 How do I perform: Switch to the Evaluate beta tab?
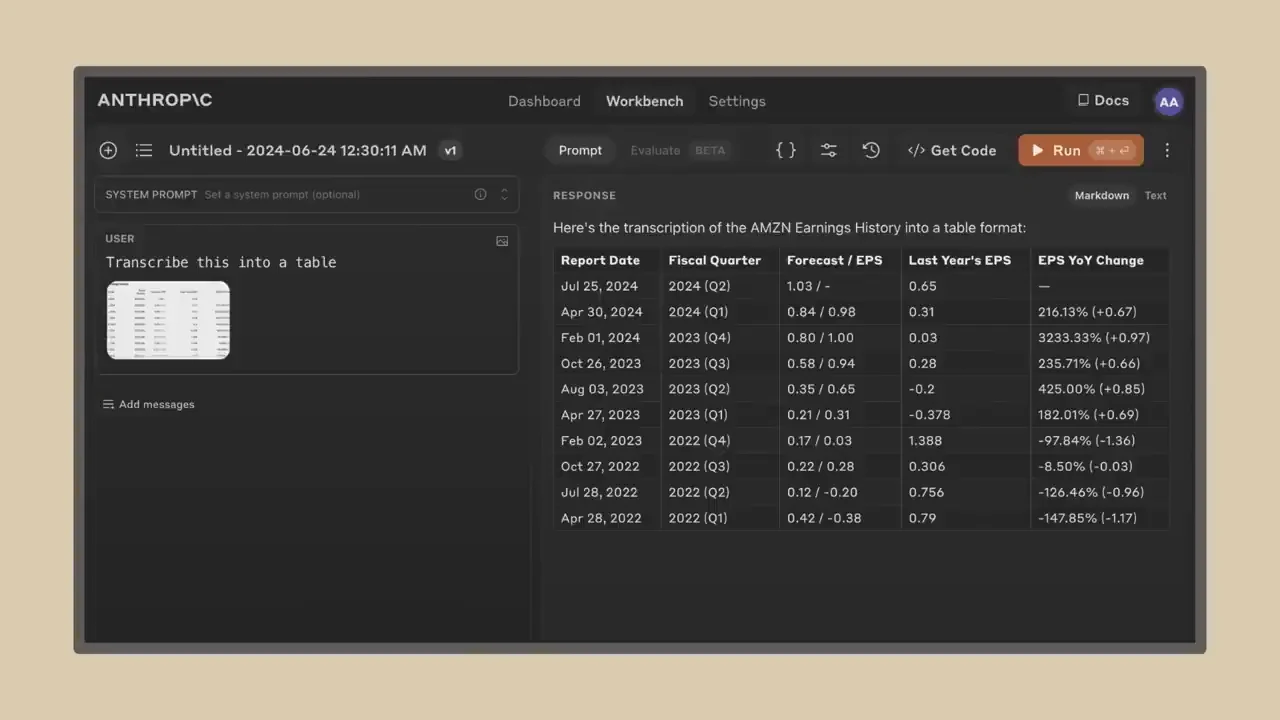click(678, 150)
